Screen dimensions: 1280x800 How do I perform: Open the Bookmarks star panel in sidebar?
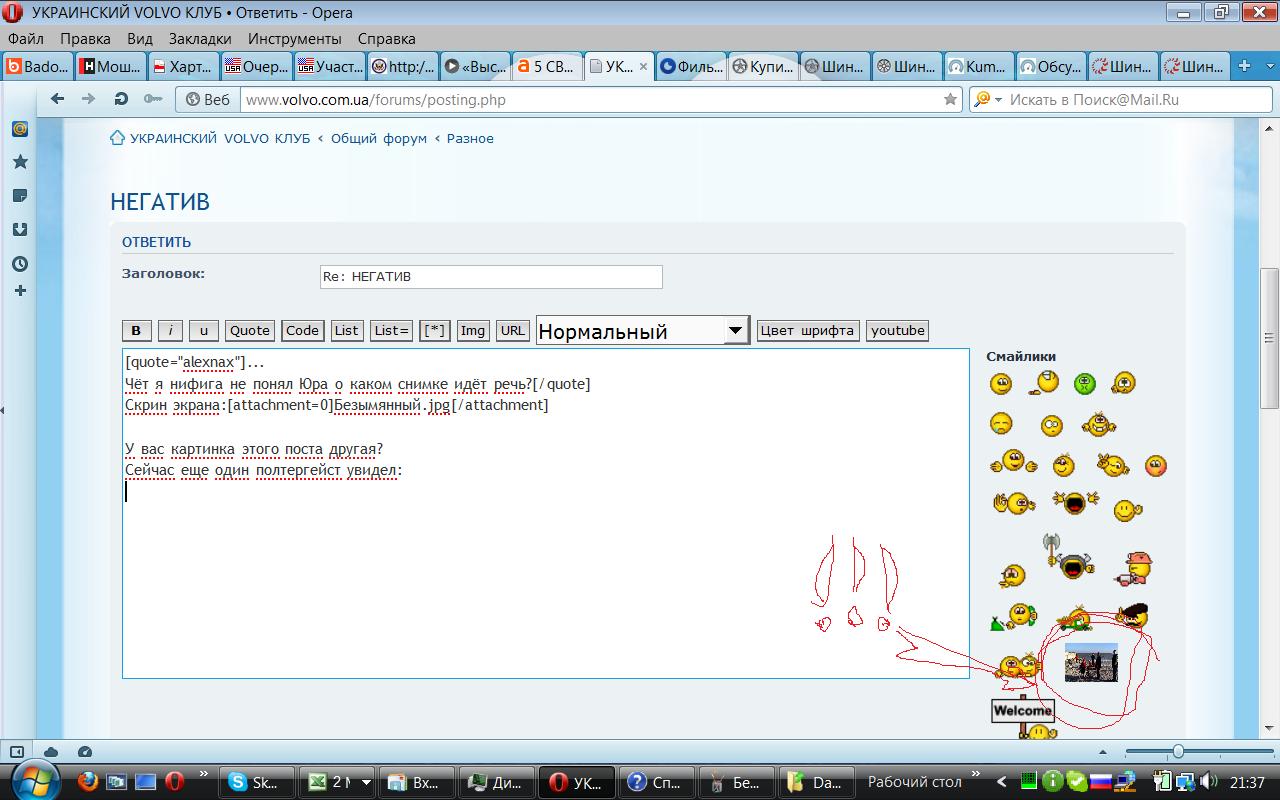point(19,162)
